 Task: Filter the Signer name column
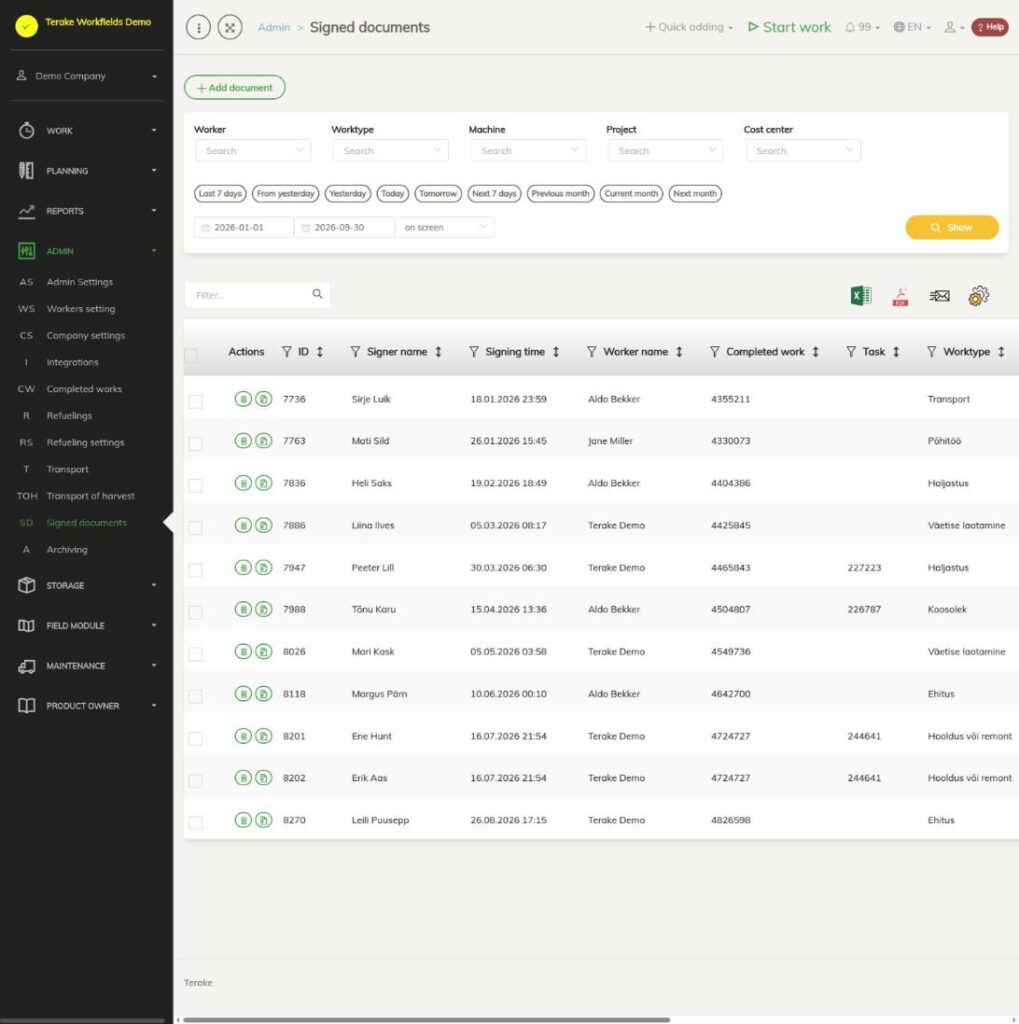(355, 352)
